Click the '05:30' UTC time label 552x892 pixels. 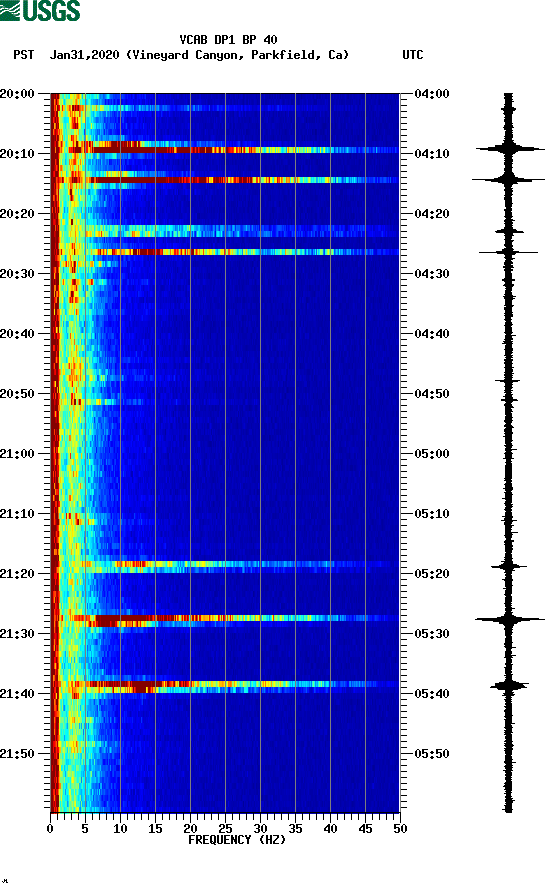pos(432,634)
